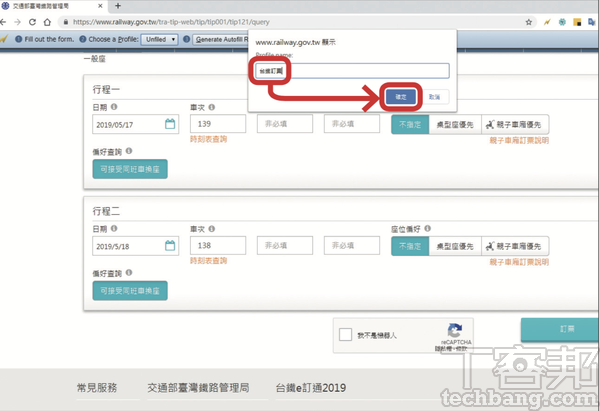Click the Autofill lightning extension icon

pos(547,22)
